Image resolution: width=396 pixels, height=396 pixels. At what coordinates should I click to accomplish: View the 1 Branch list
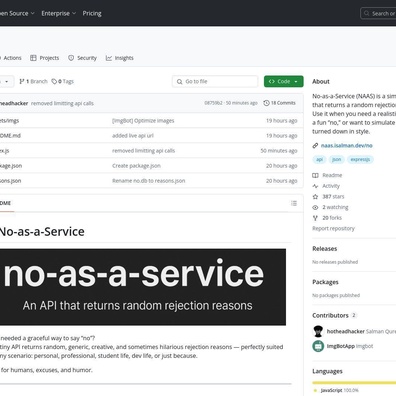pyautogui.click(x=33, y=81)
